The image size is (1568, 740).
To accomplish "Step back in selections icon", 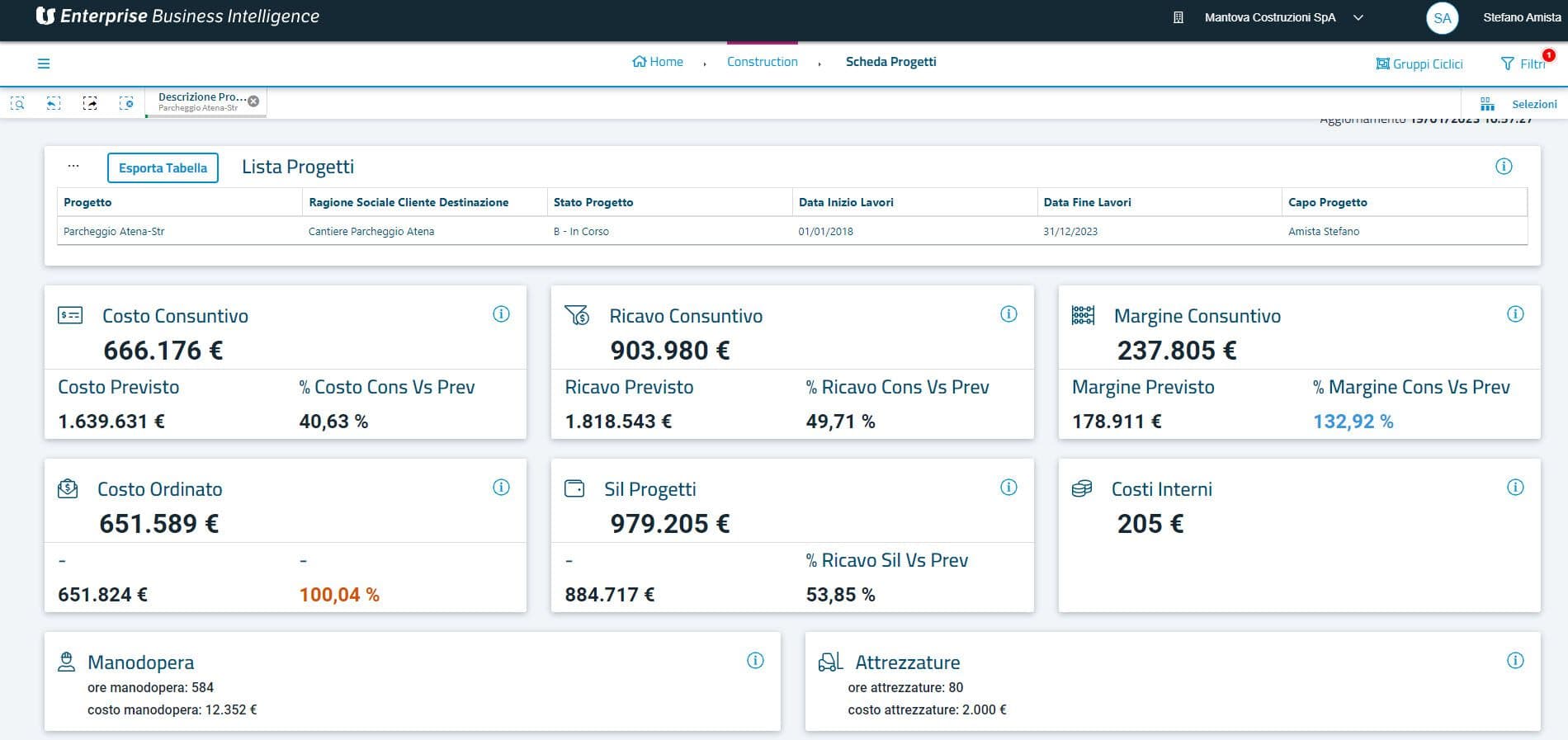I will (x=54, y=103).
